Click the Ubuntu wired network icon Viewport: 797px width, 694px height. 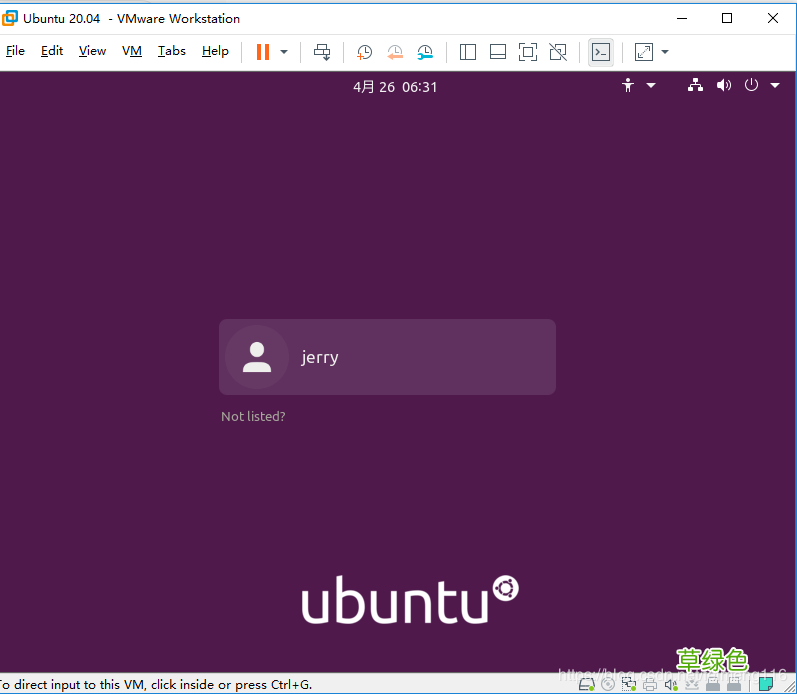pos(695,85)
